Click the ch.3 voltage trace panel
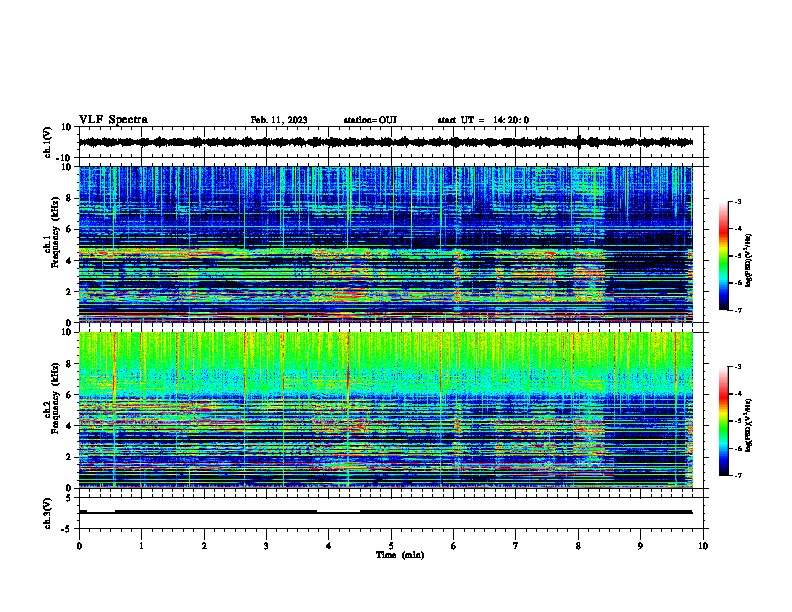Image resolution: width=792 pixels, height=612 pixels. 391,513
